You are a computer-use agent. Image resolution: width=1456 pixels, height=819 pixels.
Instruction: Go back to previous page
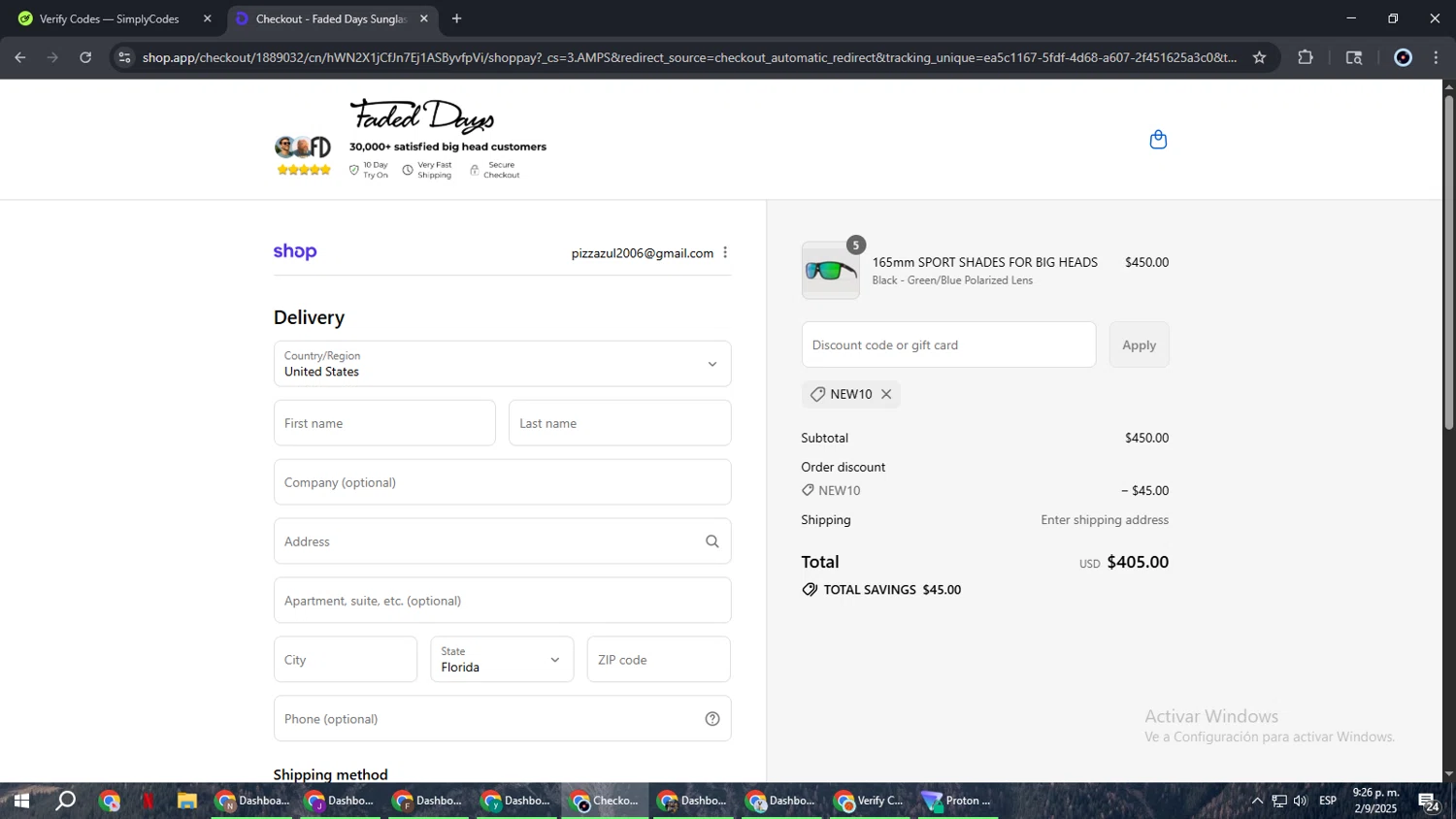click(20, 57)
